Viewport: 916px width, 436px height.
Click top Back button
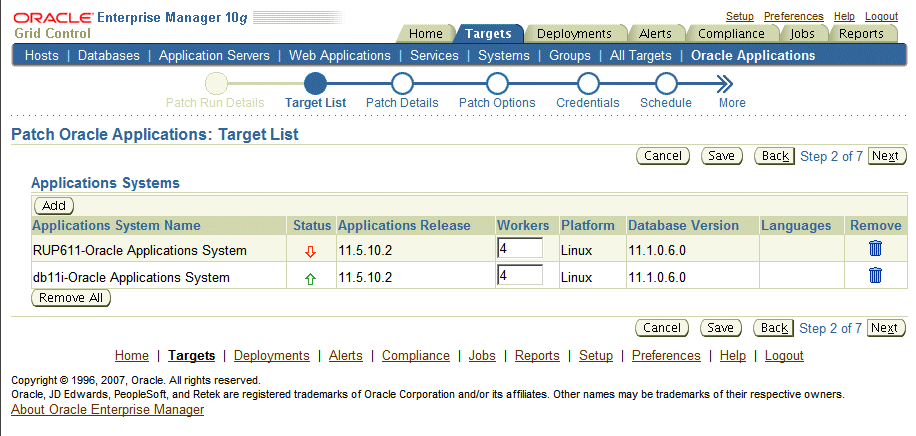click(775, 156)
